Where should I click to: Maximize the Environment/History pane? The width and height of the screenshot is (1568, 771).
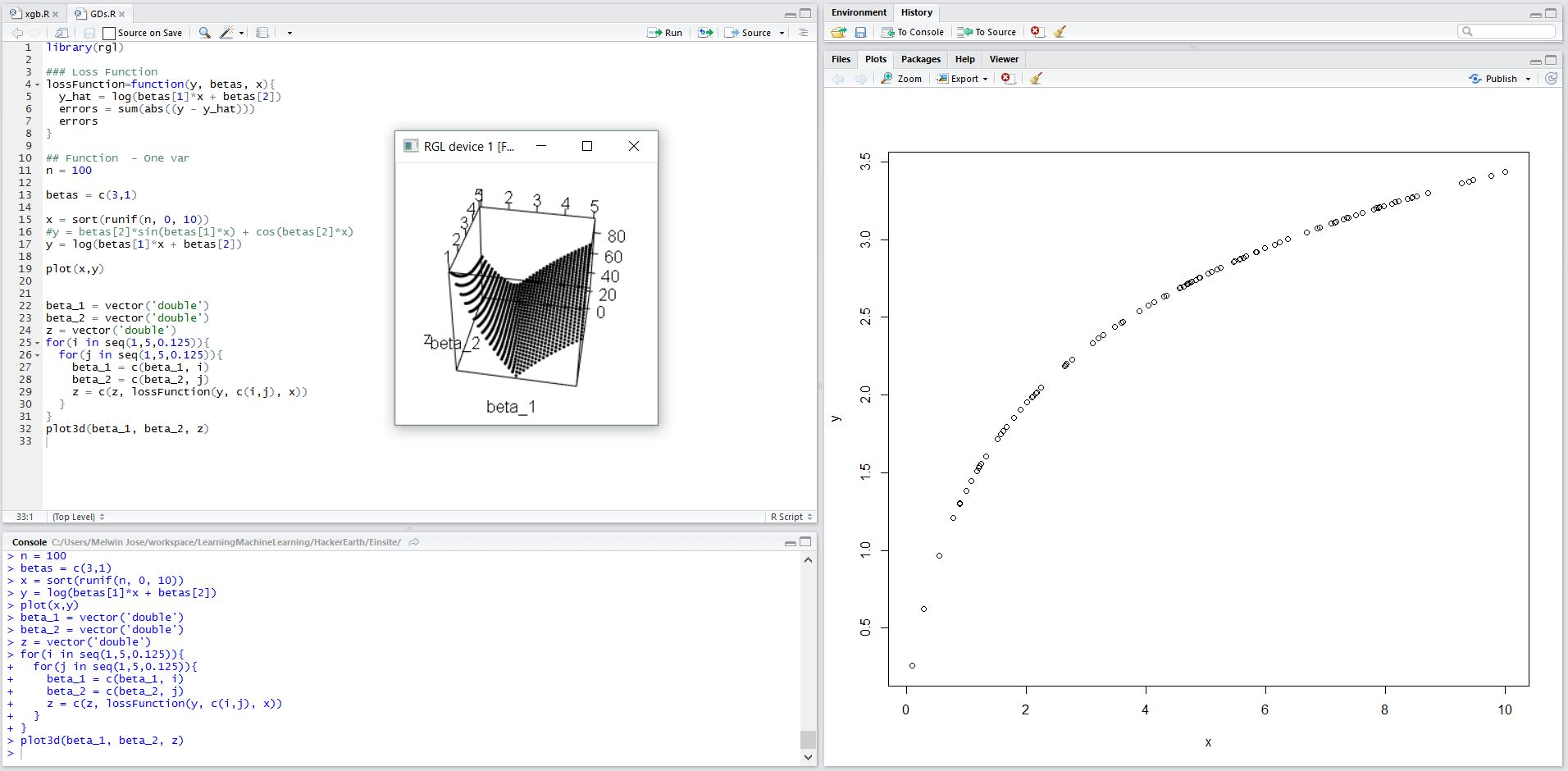click(1551, 14)
